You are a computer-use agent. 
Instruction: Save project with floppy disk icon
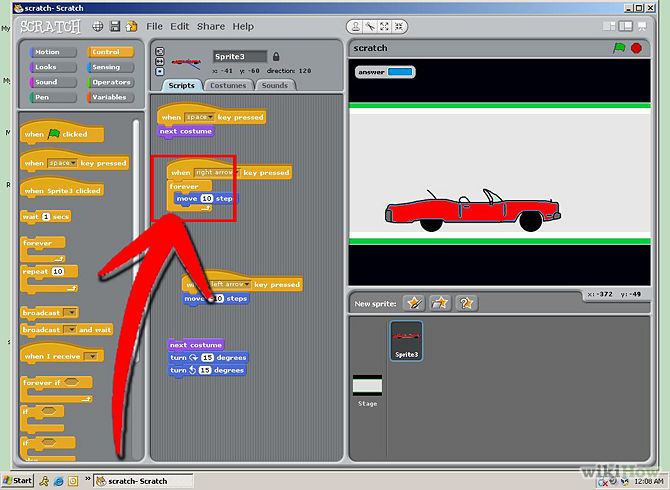(x=115, y=26)
